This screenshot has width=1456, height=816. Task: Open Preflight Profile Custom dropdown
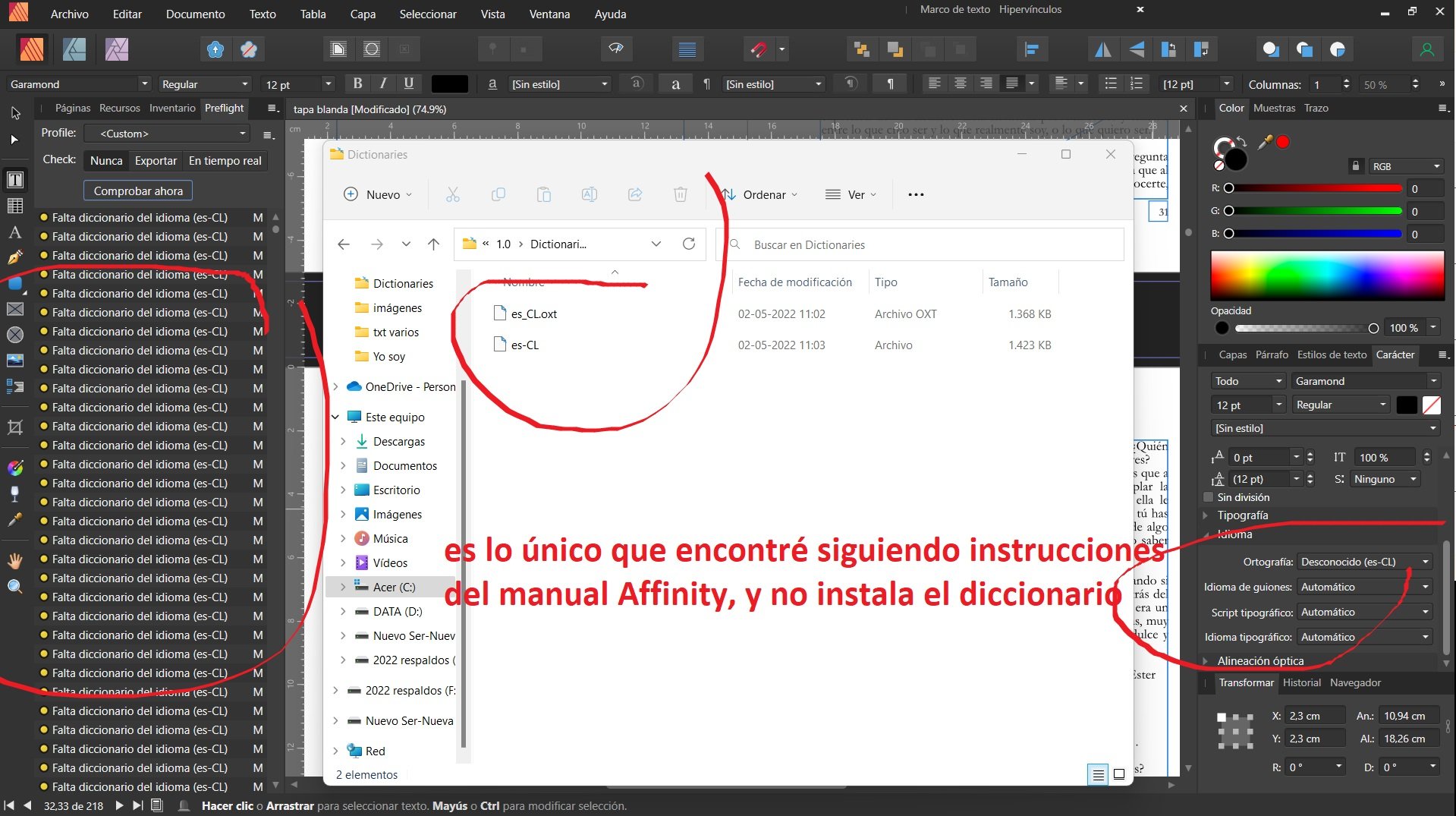click(167, 133)
